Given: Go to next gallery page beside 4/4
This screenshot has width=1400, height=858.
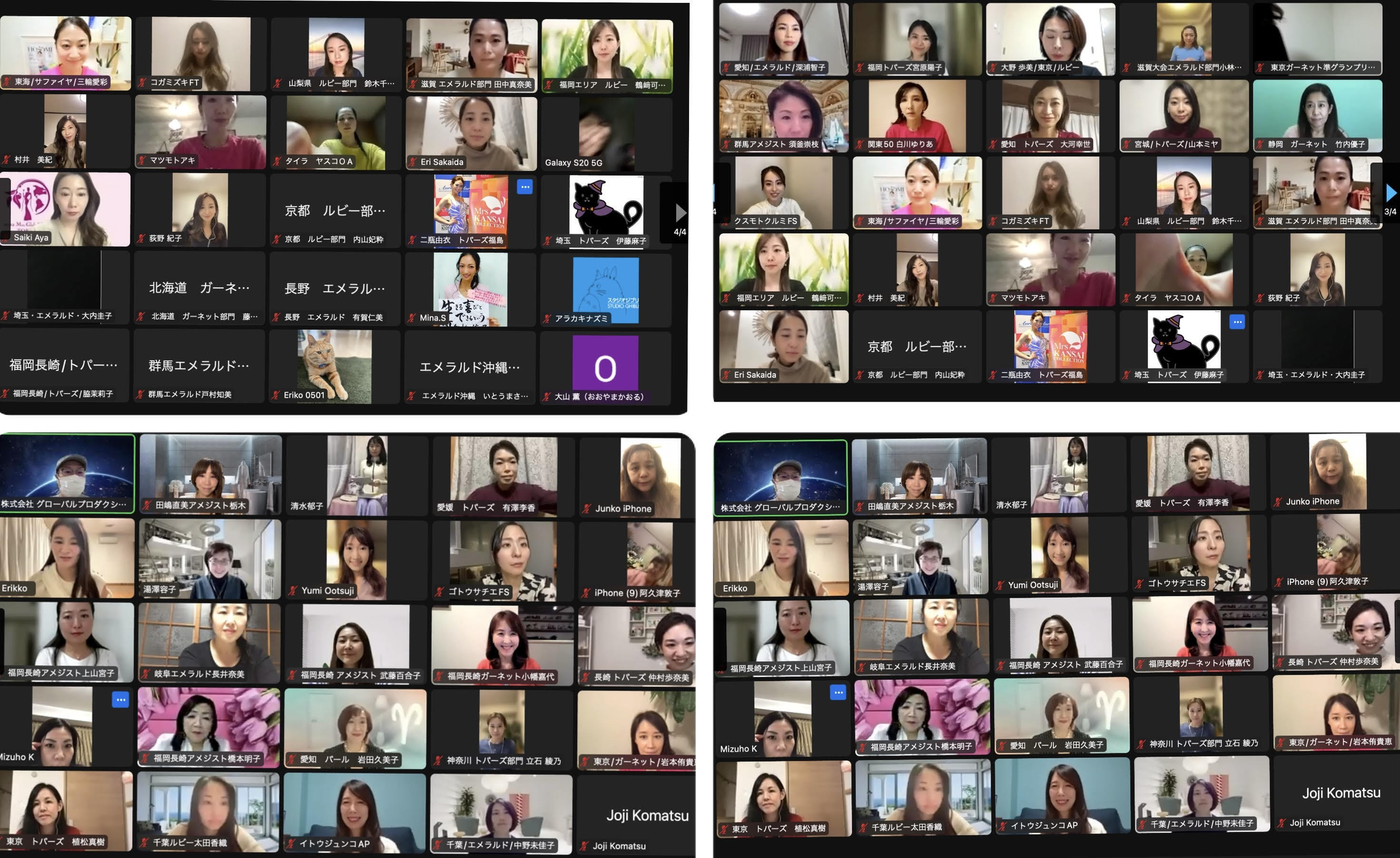Looking at the screenshot, I should (x=680, y=213).
